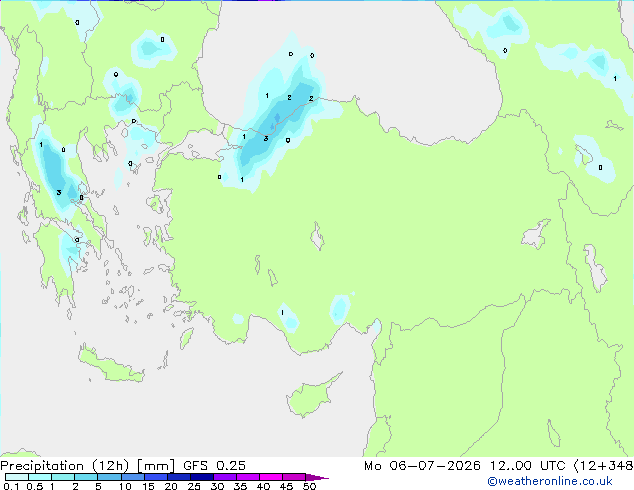Click the '[mm]' unit label
Screen dimensions: 634x490
(156, 466)
